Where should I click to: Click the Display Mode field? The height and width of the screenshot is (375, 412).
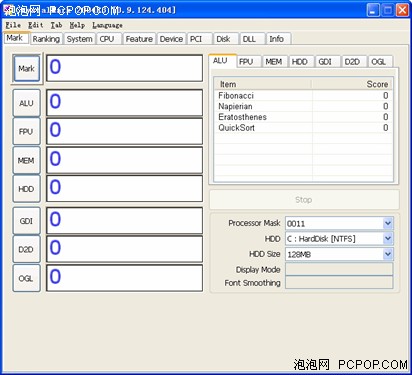tap(339, 269)
